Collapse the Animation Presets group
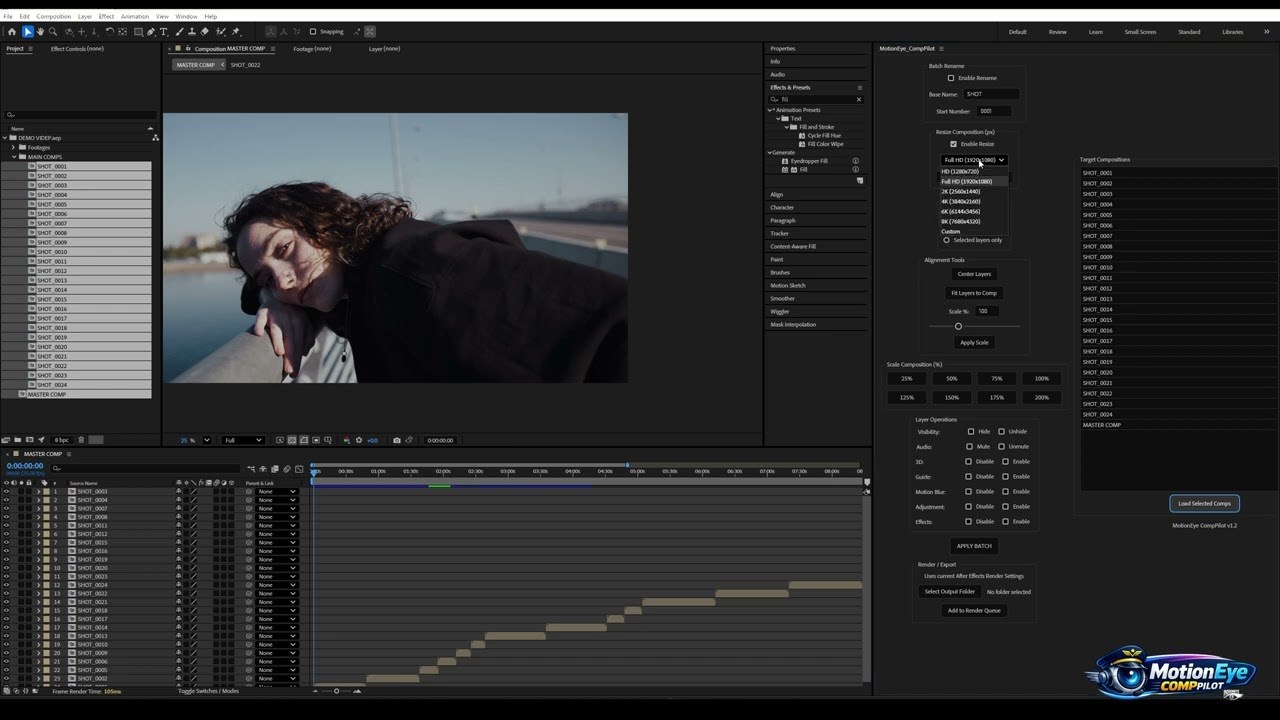1280x720 pixels. tap(771, 110)
